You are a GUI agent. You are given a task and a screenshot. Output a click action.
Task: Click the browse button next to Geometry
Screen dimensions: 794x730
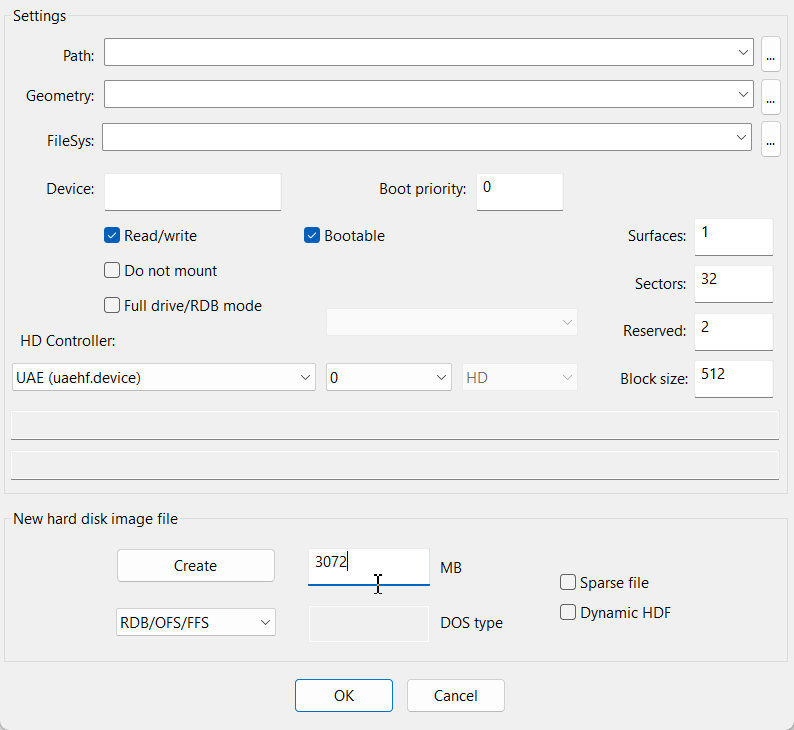click(x=770, y=96)
